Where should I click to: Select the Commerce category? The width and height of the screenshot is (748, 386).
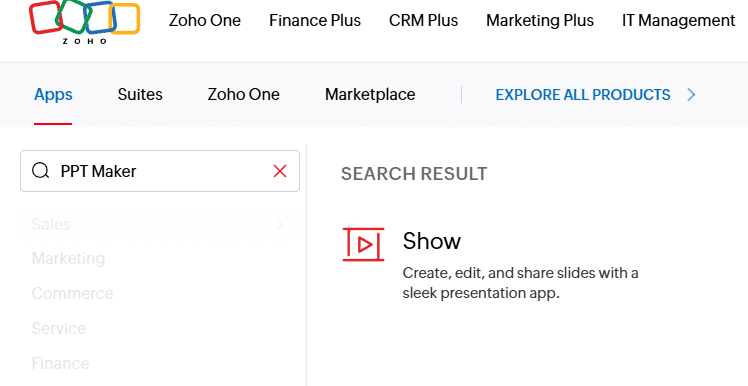pyautogui.click(x=73, y=293)
